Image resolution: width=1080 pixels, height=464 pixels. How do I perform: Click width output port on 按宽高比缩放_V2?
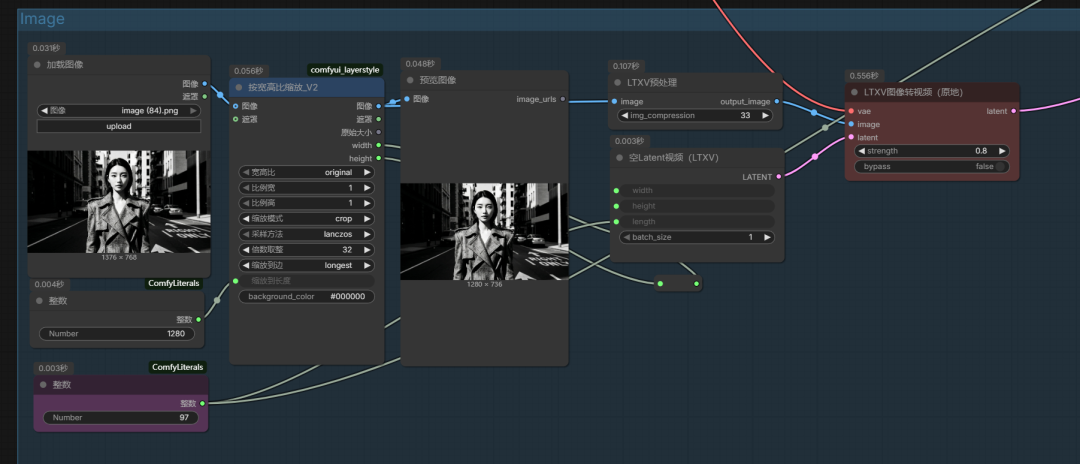click(x=378, y=145)
